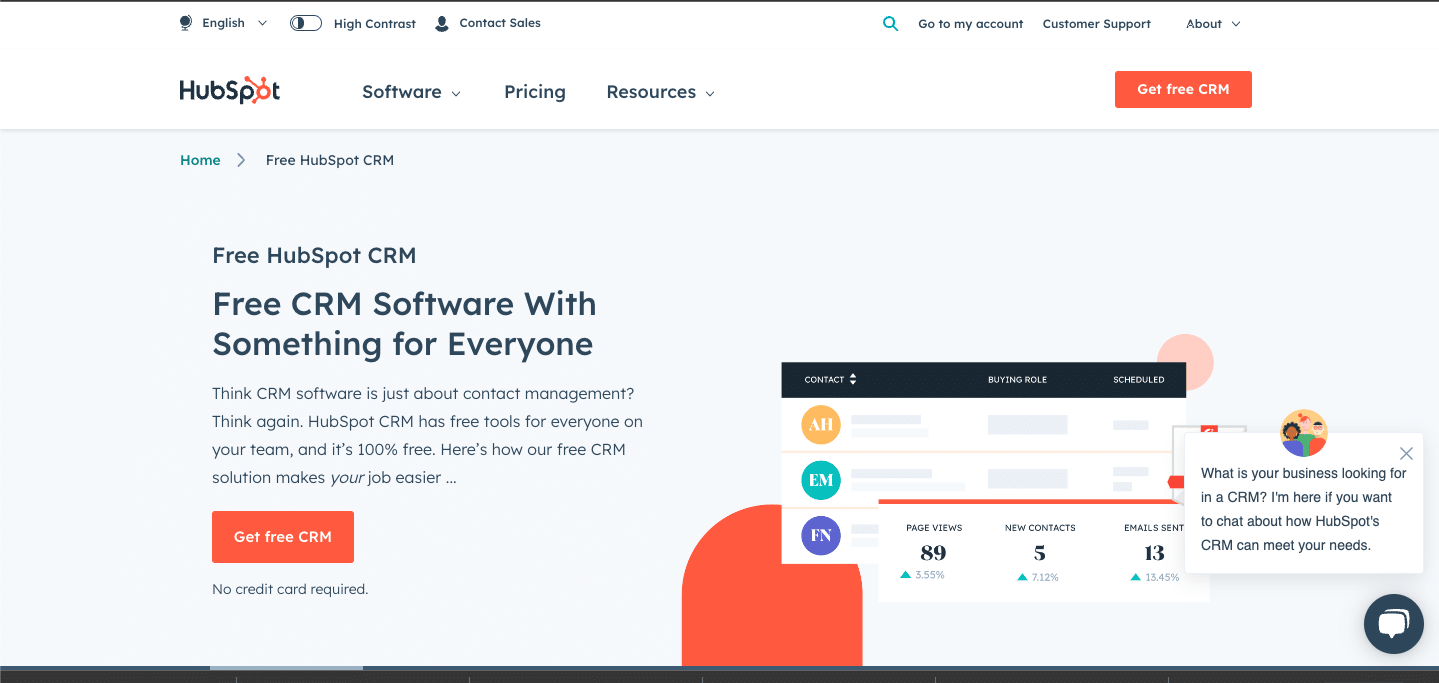Click the Page Views 89 stat
This screenshot has width=1439, height=683.
[933, 551]
